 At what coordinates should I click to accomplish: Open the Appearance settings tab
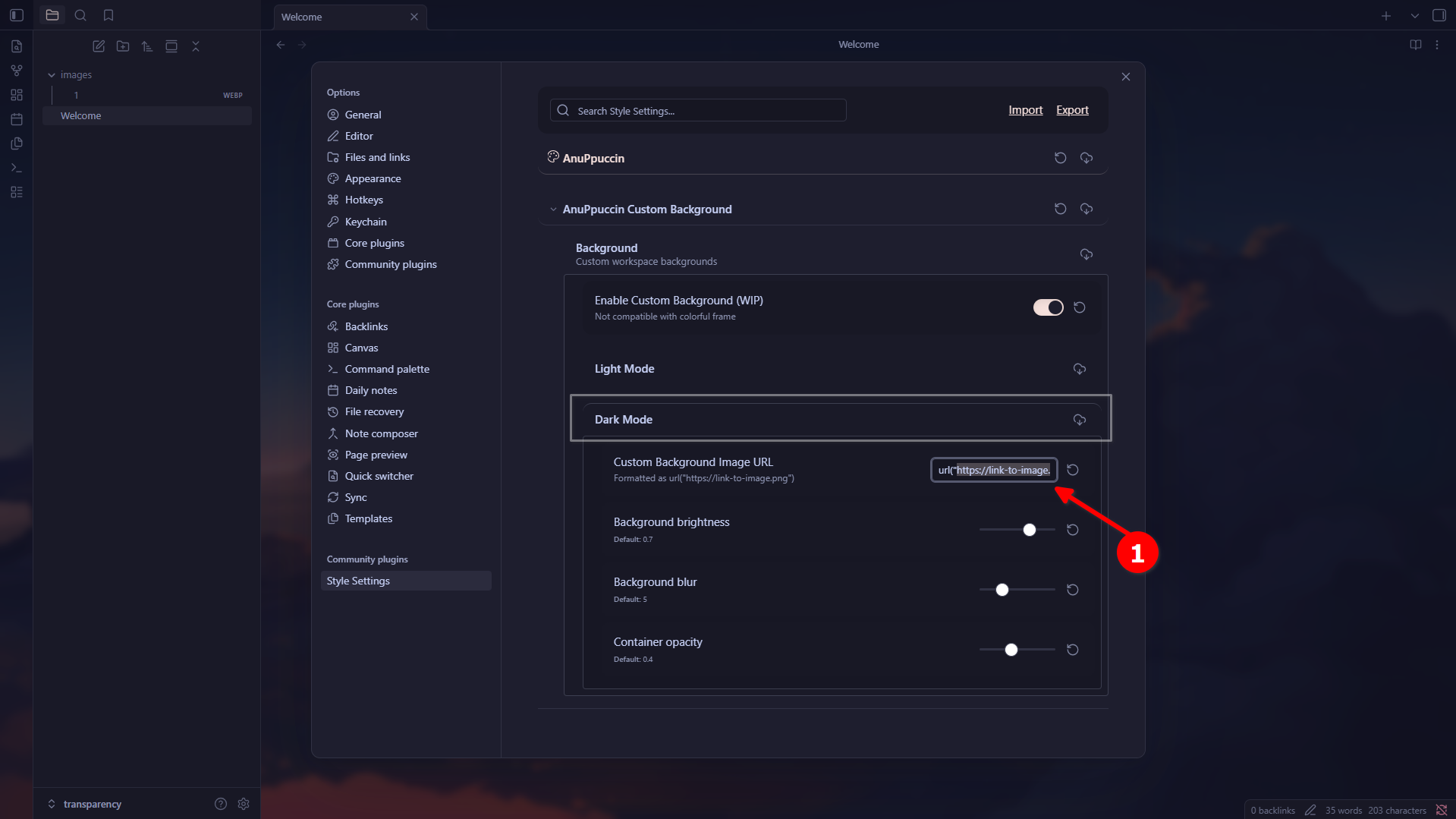coord(373,178)
